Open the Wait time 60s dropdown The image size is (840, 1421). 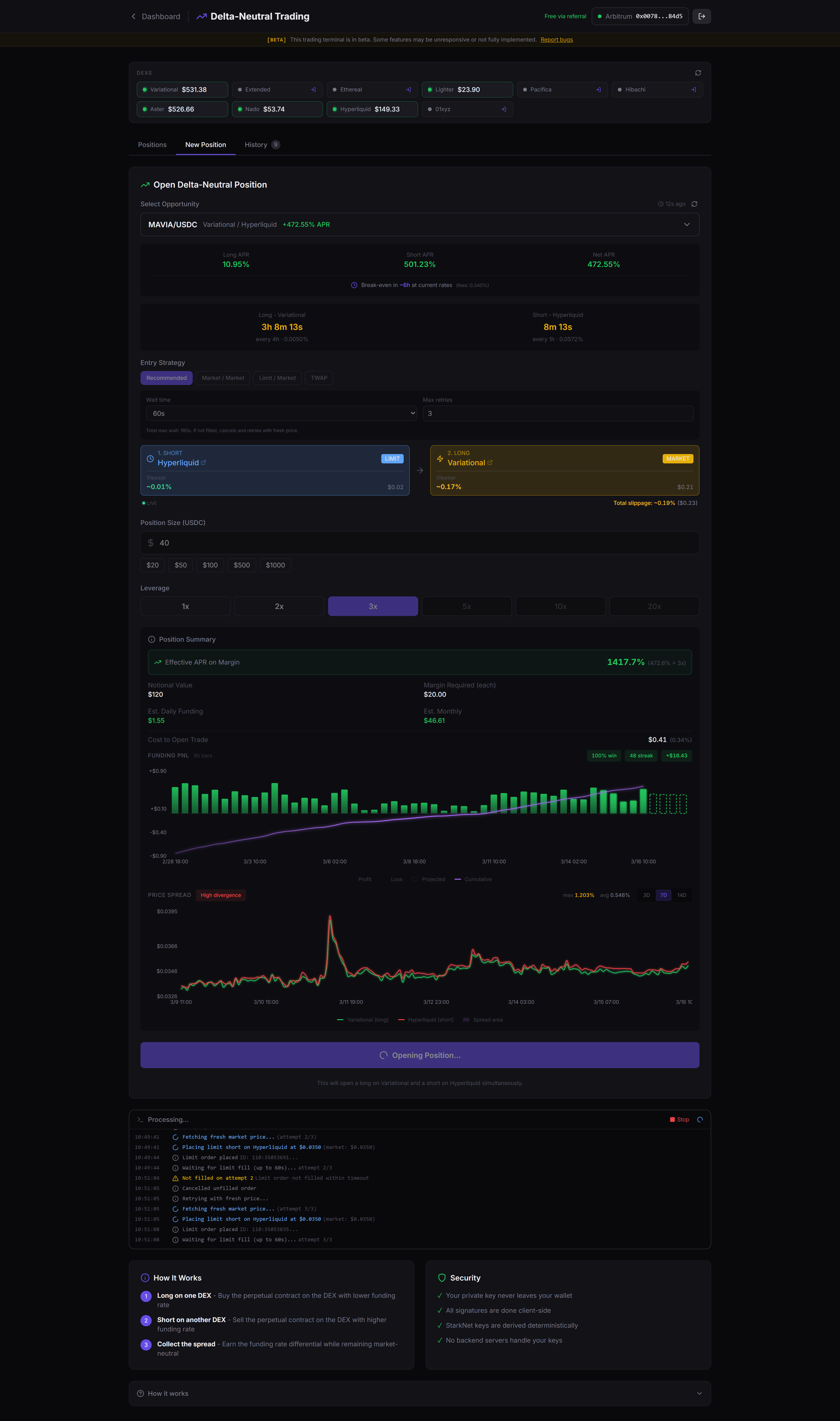pyautogui.click(x=281, y=414)
